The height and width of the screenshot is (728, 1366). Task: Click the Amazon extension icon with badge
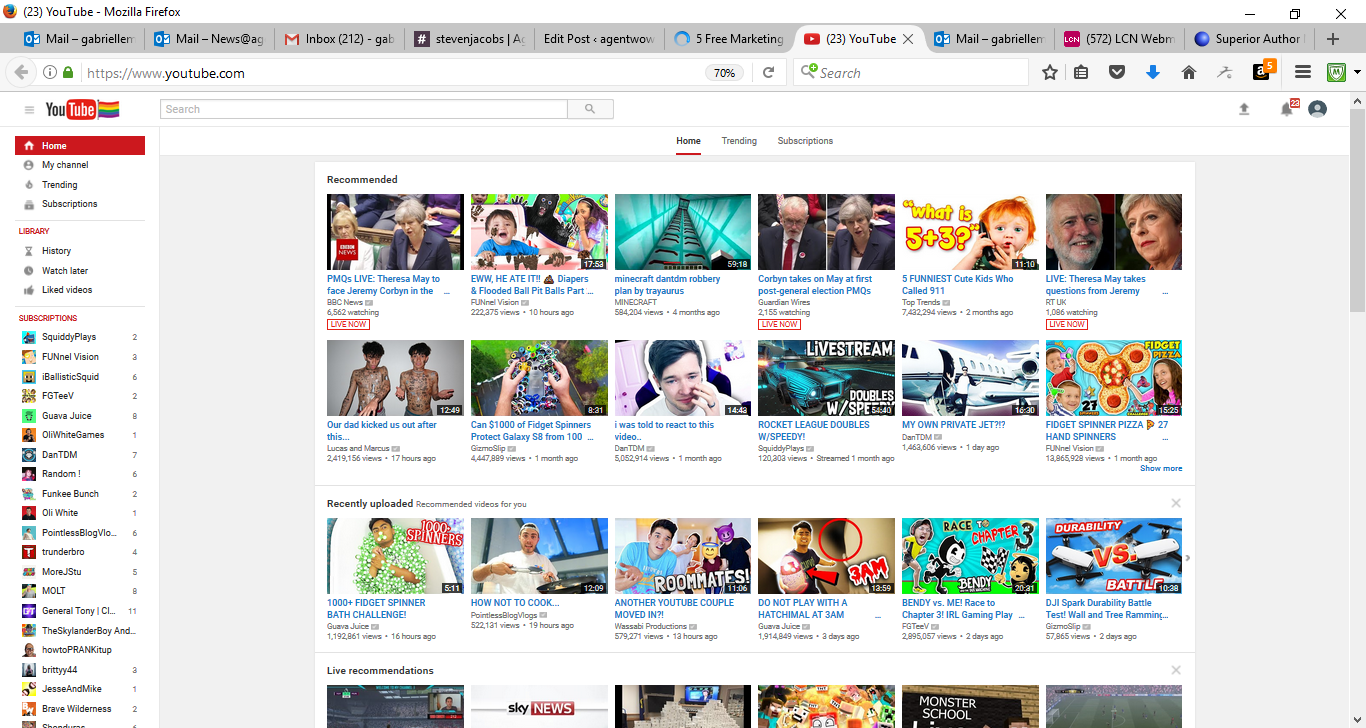1263,70
